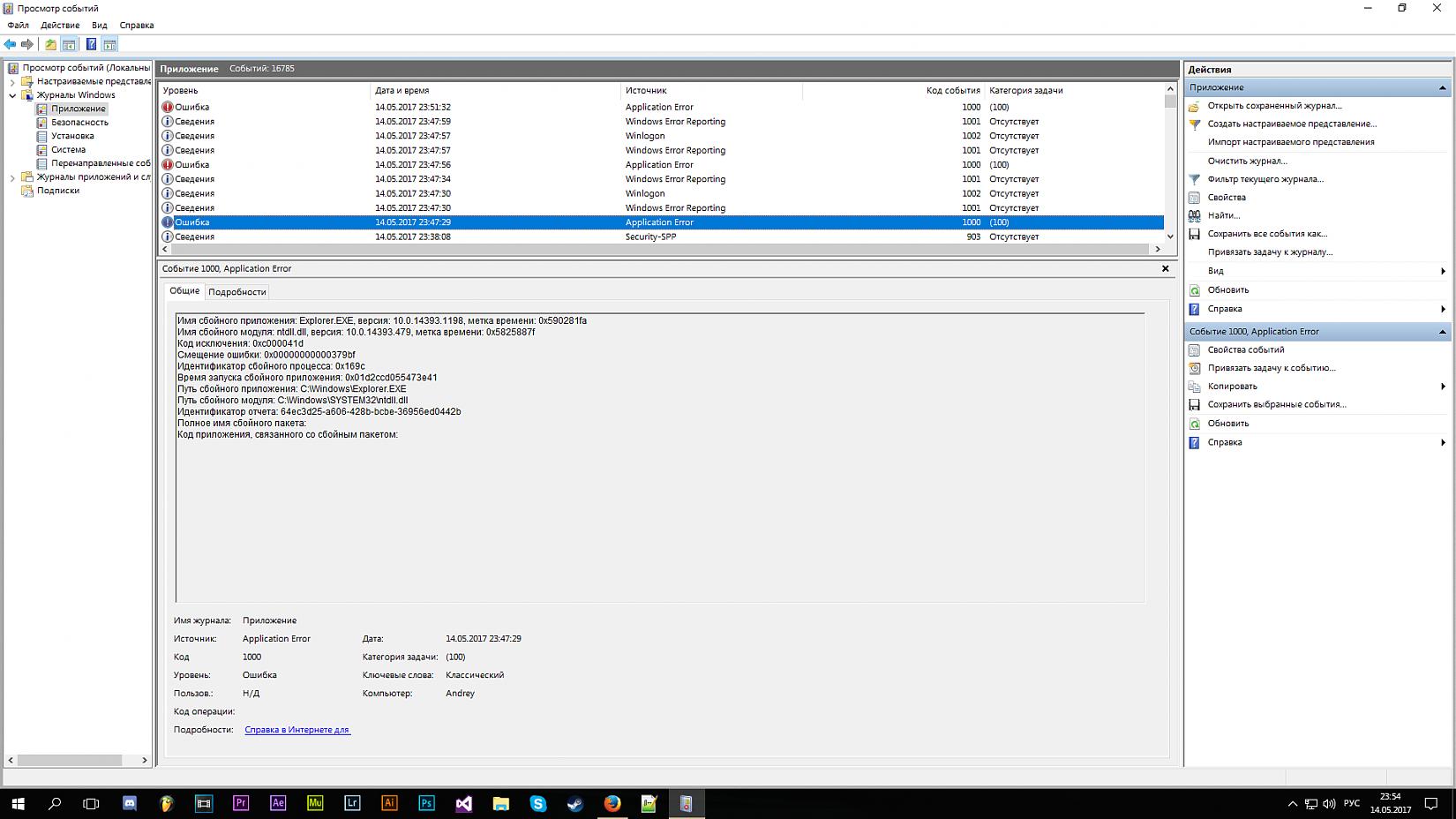Select the Winlogon event at 23:47:57
The image size is (1456, 819).
click(x=662, y=136)
